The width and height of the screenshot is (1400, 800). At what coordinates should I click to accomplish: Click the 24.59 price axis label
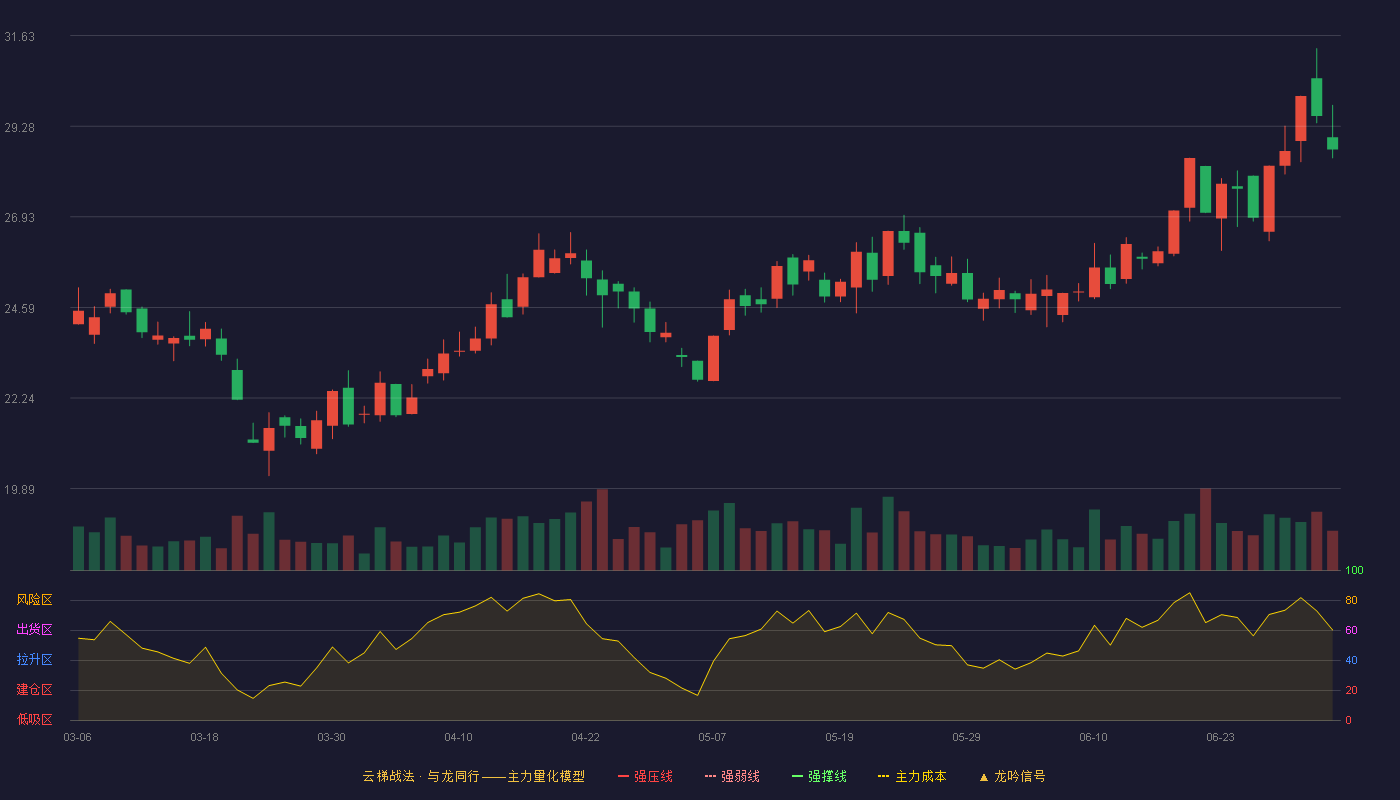pos(19,308)
